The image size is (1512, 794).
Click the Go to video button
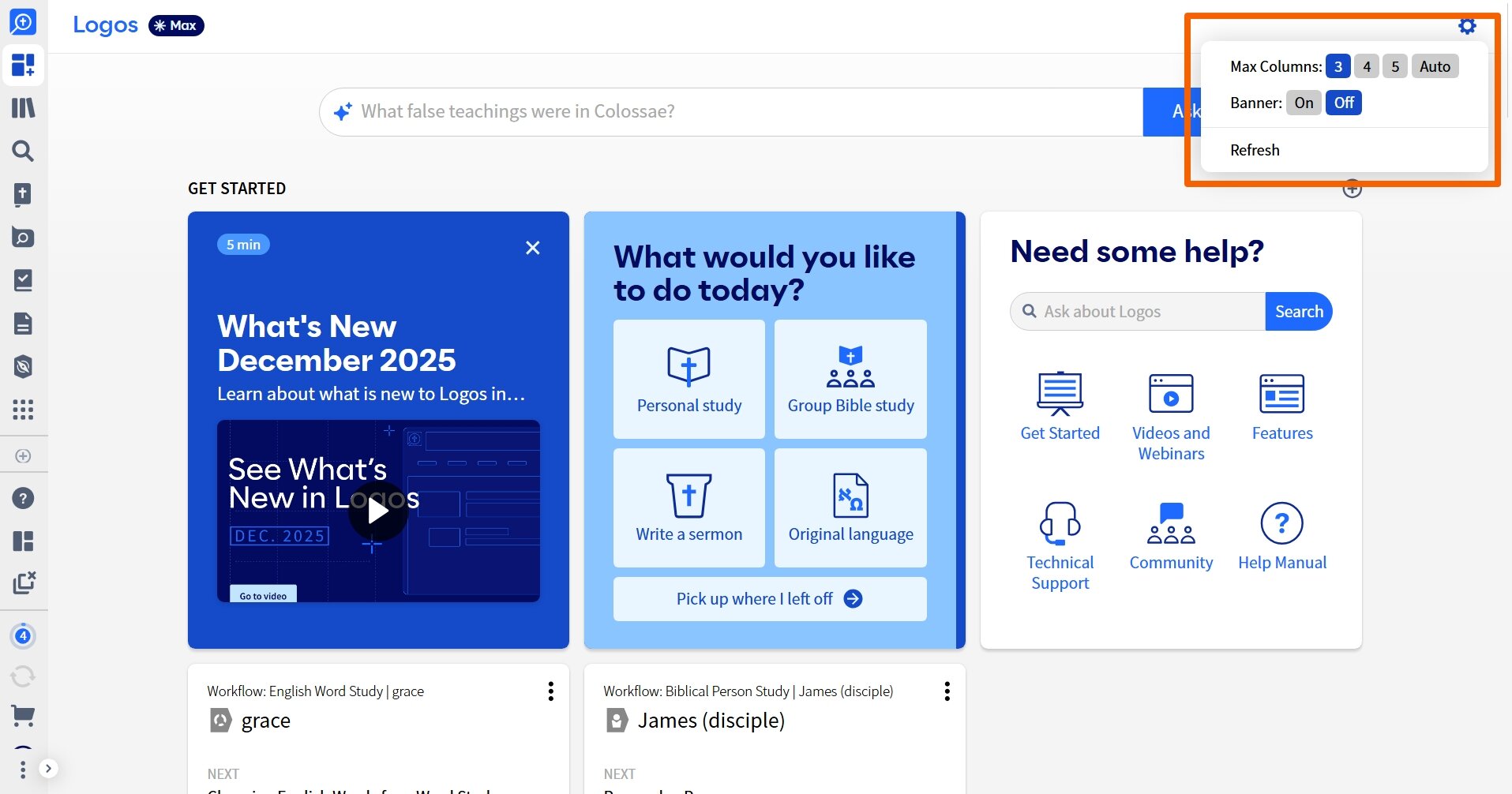coord(263,595)
